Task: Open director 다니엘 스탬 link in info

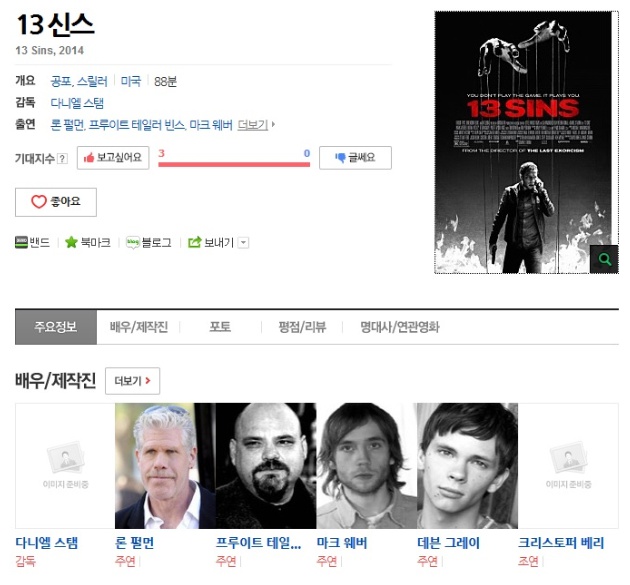Action: (77, 103)
